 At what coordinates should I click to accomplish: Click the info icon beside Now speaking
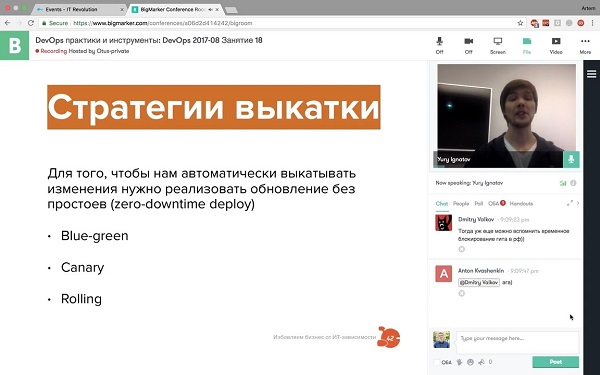[573, 183]
